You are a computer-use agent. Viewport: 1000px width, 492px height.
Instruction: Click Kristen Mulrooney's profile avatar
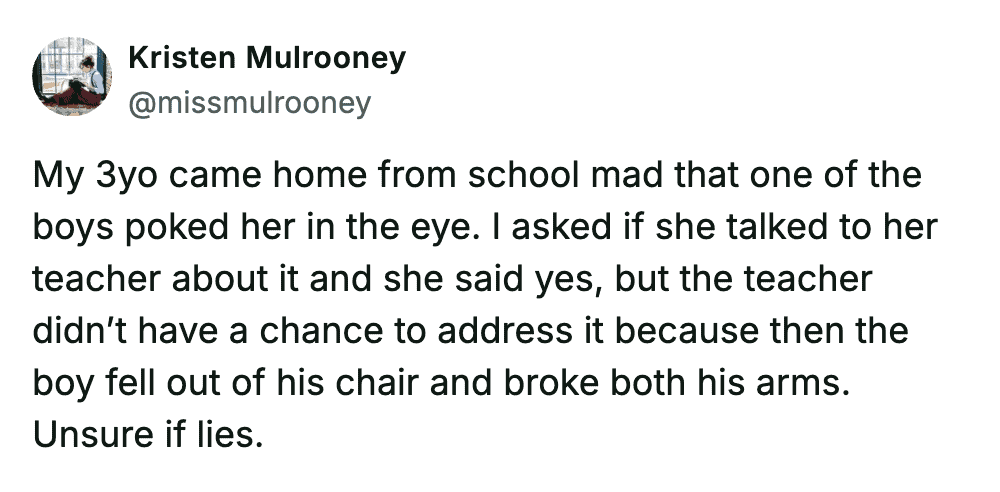(71, 76)
